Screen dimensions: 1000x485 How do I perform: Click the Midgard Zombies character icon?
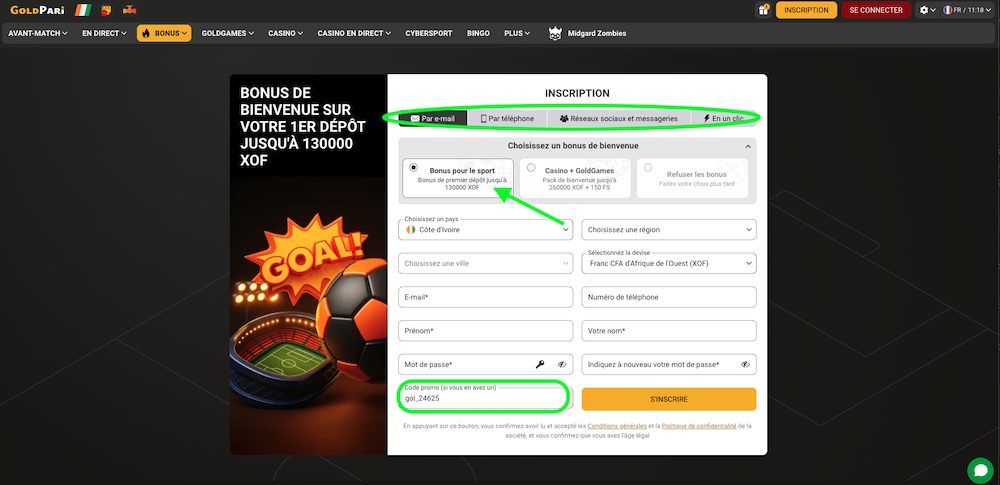coord(555,33)
